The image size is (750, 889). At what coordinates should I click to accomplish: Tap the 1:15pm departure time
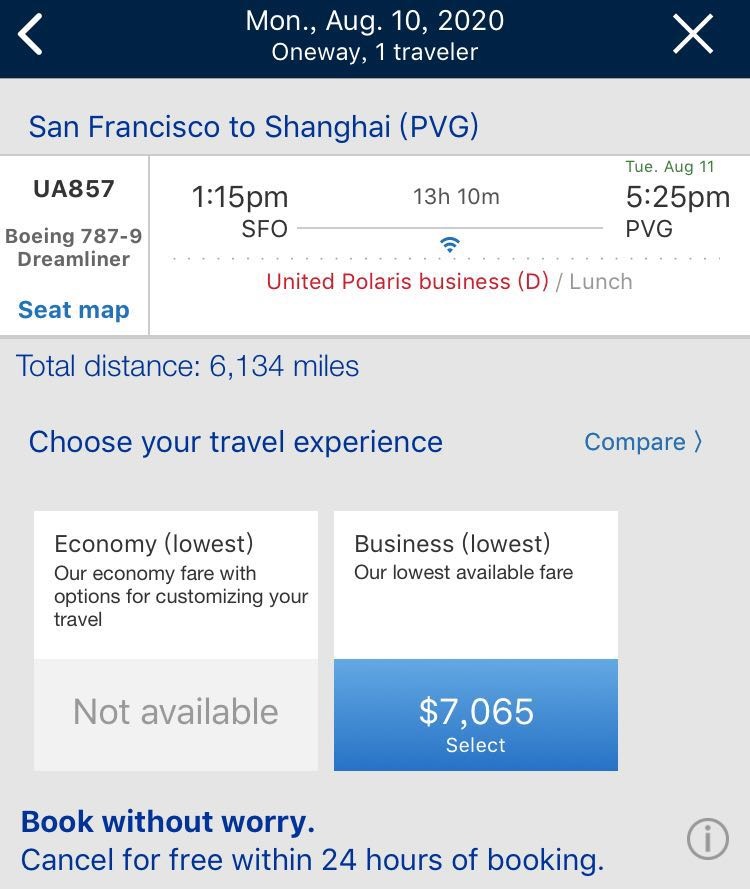tap(240, 198)
